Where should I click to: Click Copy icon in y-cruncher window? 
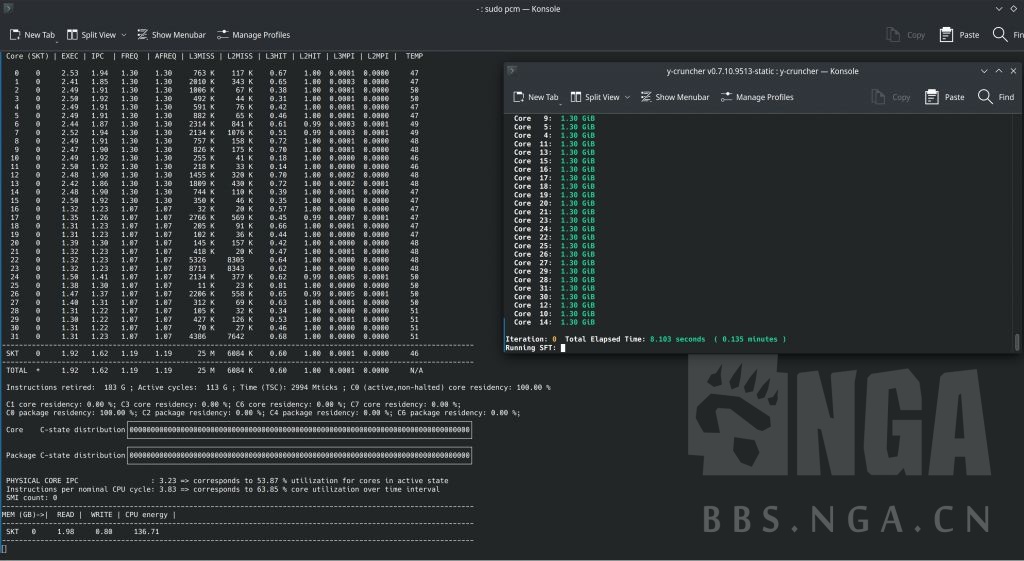point(878,97)
